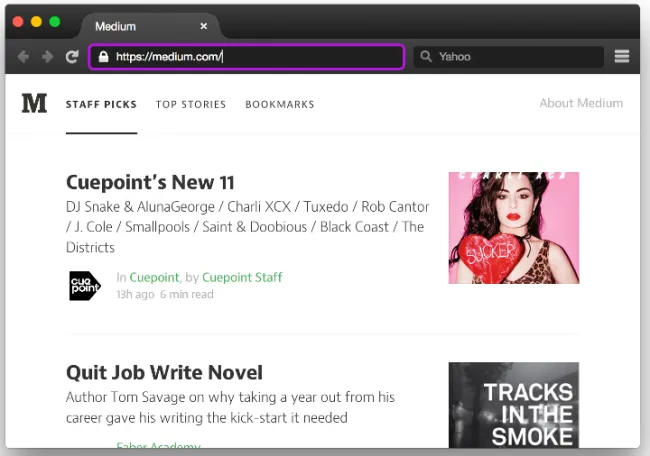Screen dimensions: 650x456
Task: Open the Cuepoint publication link
Action: pyautogui.click(x=154, y=277)
